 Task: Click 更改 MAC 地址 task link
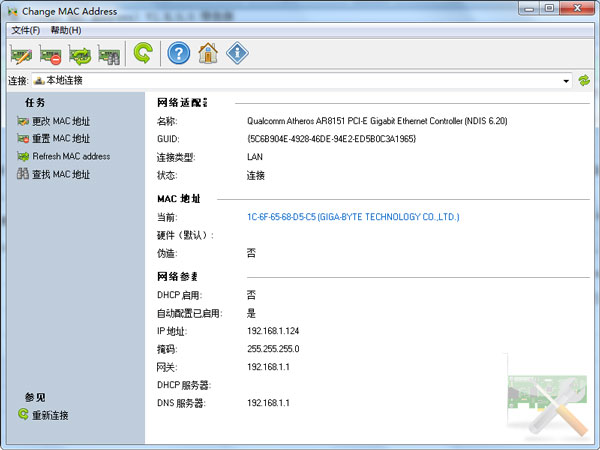(x=61, y=121)
